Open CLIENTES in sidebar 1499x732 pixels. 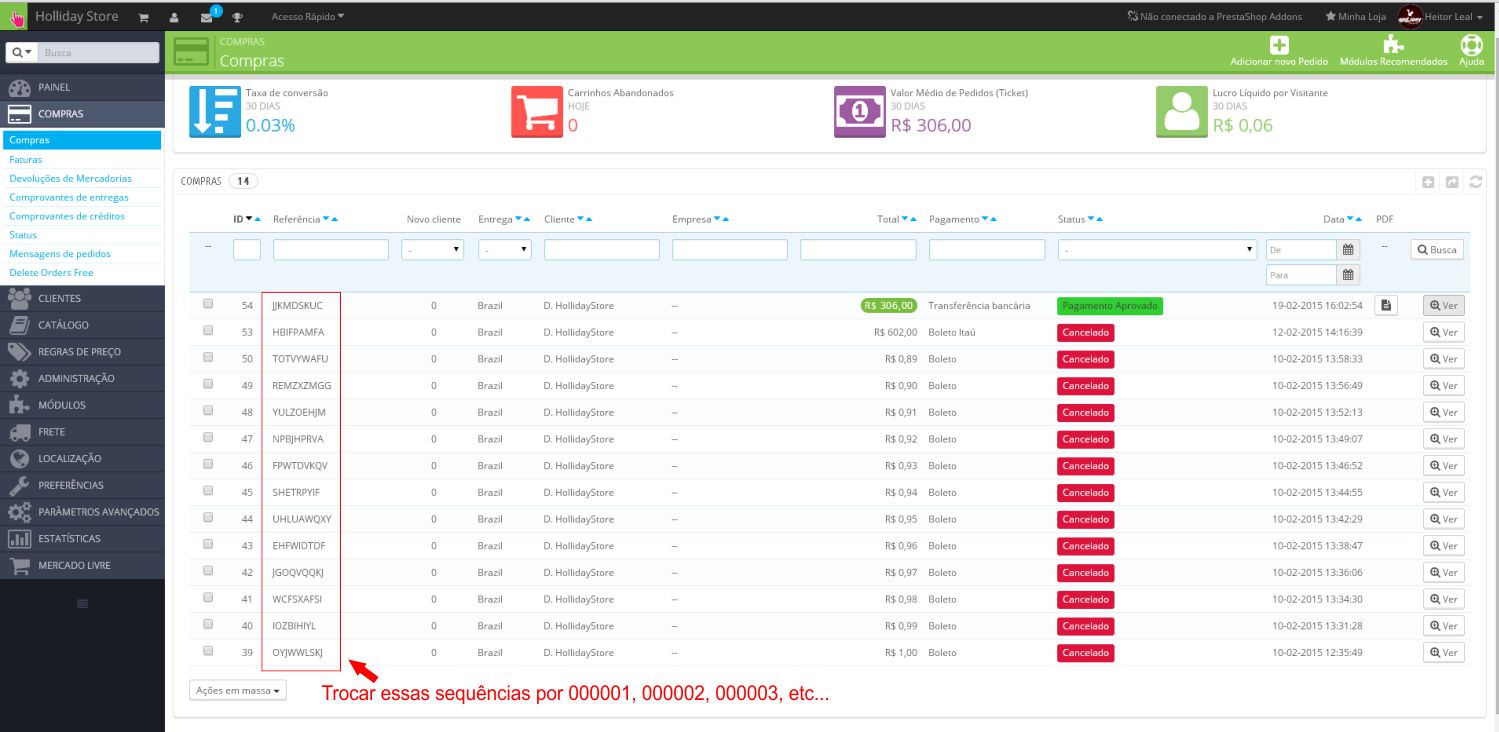[82, 298]
